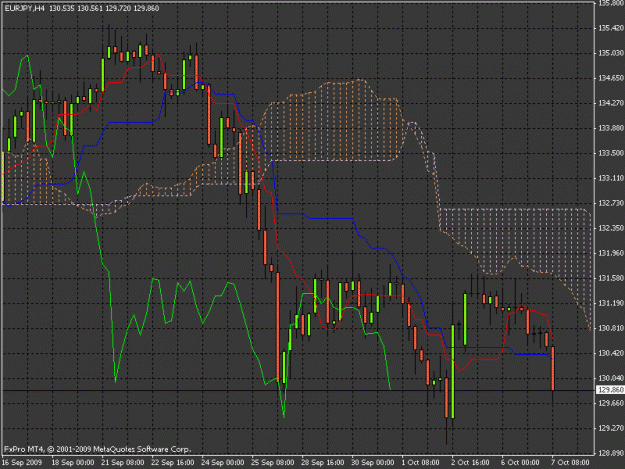Screen dimensions: 625x469
Task: Click the FxPro MT4 MetaQuotes copyright text
Action: click(98, 449)
